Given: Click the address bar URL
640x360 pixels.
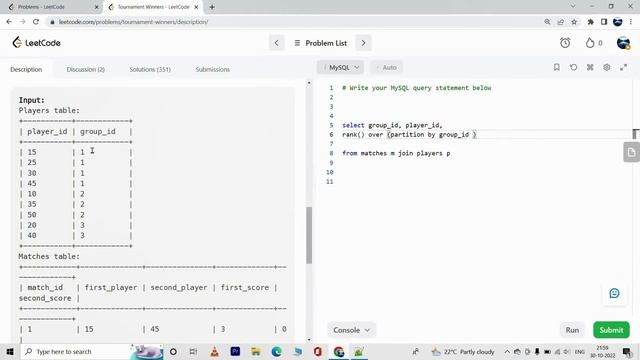Looking at the screenshot, I should tap(133, 22).
